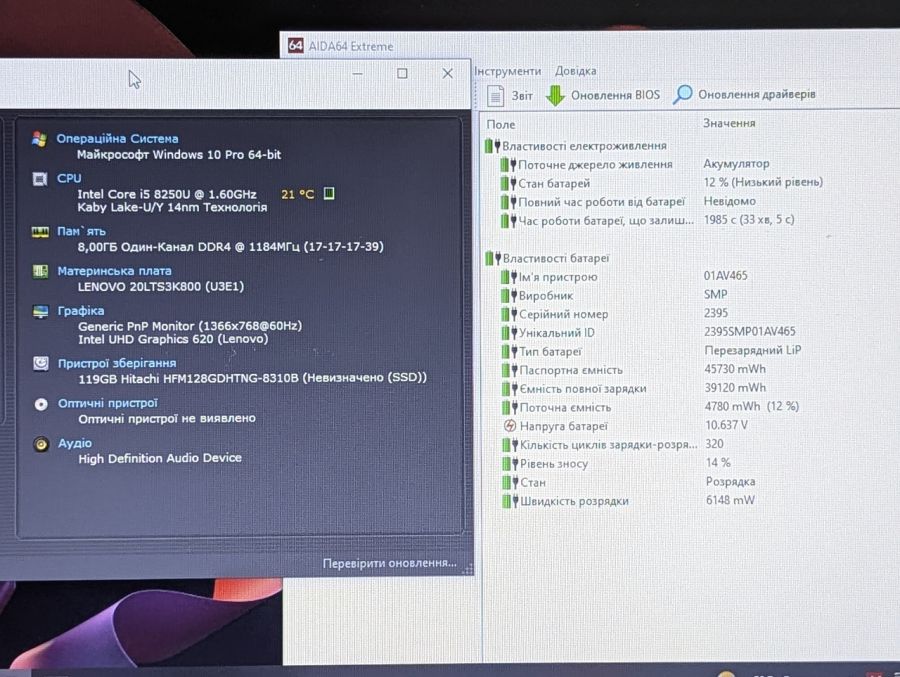Click the RAM module icon beside Пам`ять

click(40, 231)
